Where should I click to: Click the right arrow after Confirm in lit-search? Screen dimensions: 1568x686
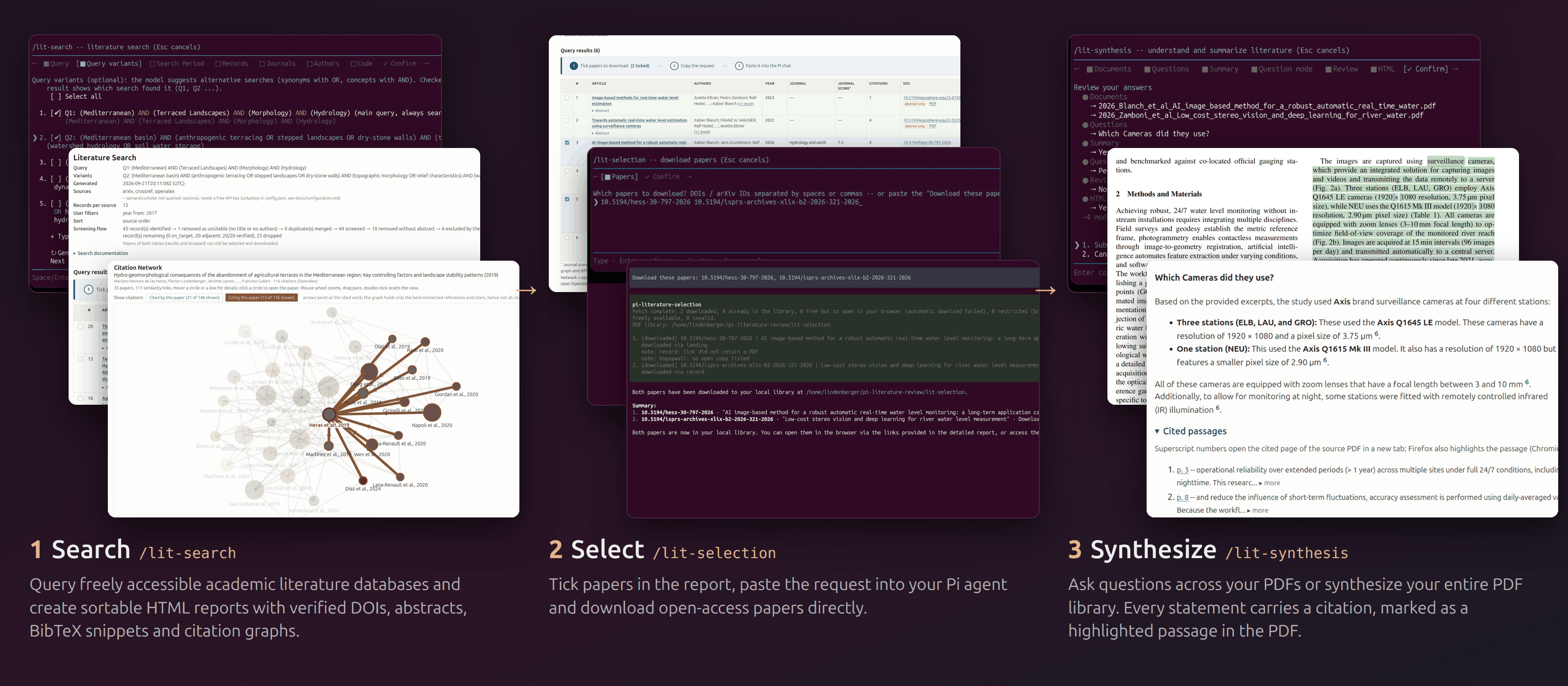[x=426, y=63]
